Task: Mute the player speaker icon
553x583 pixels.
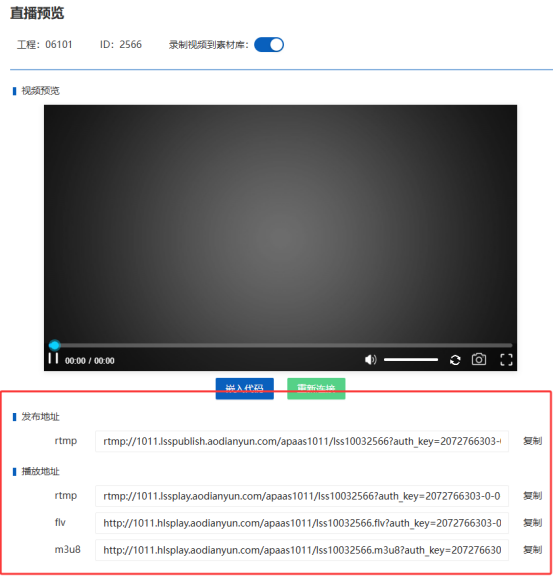Action: [x=370, y=360]
